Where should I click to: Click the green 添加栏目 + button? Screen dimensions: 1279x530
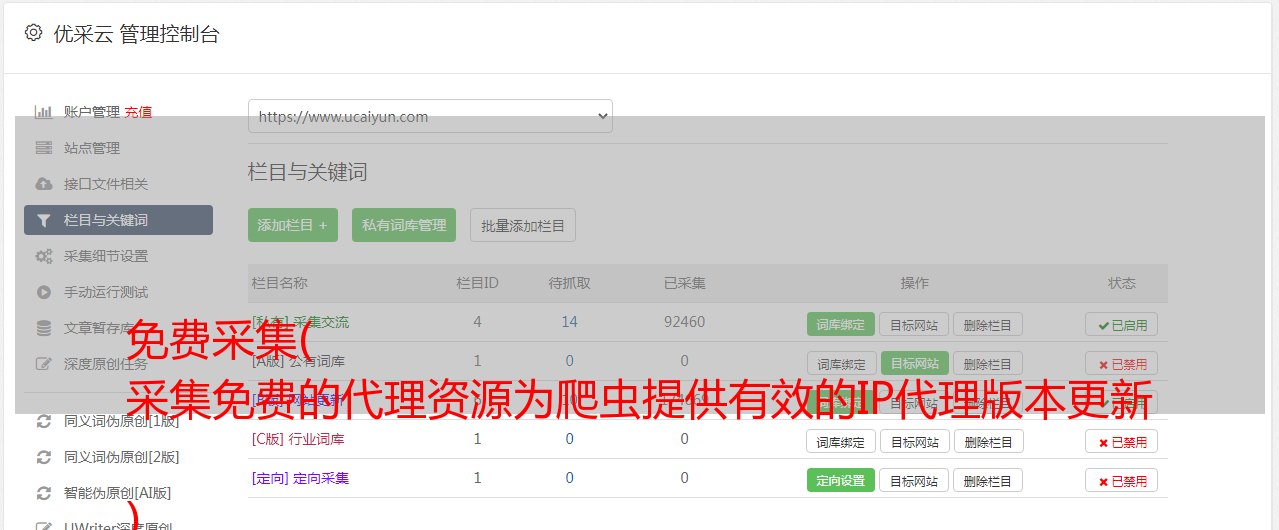pos(293,225)
